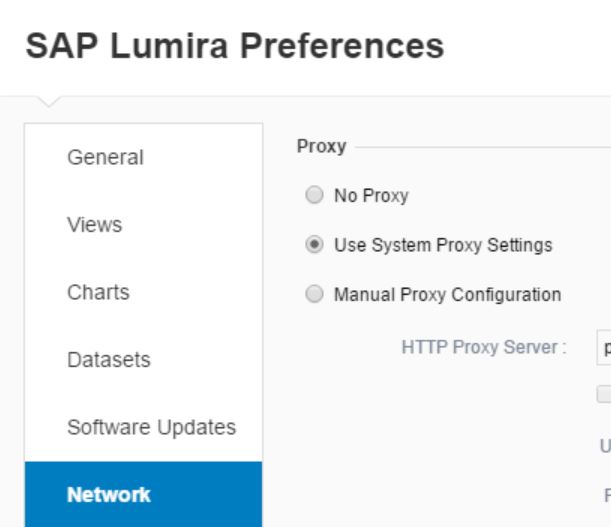Choose Use System Proxy Settings option
611x527 pixels.
point(314,245)
